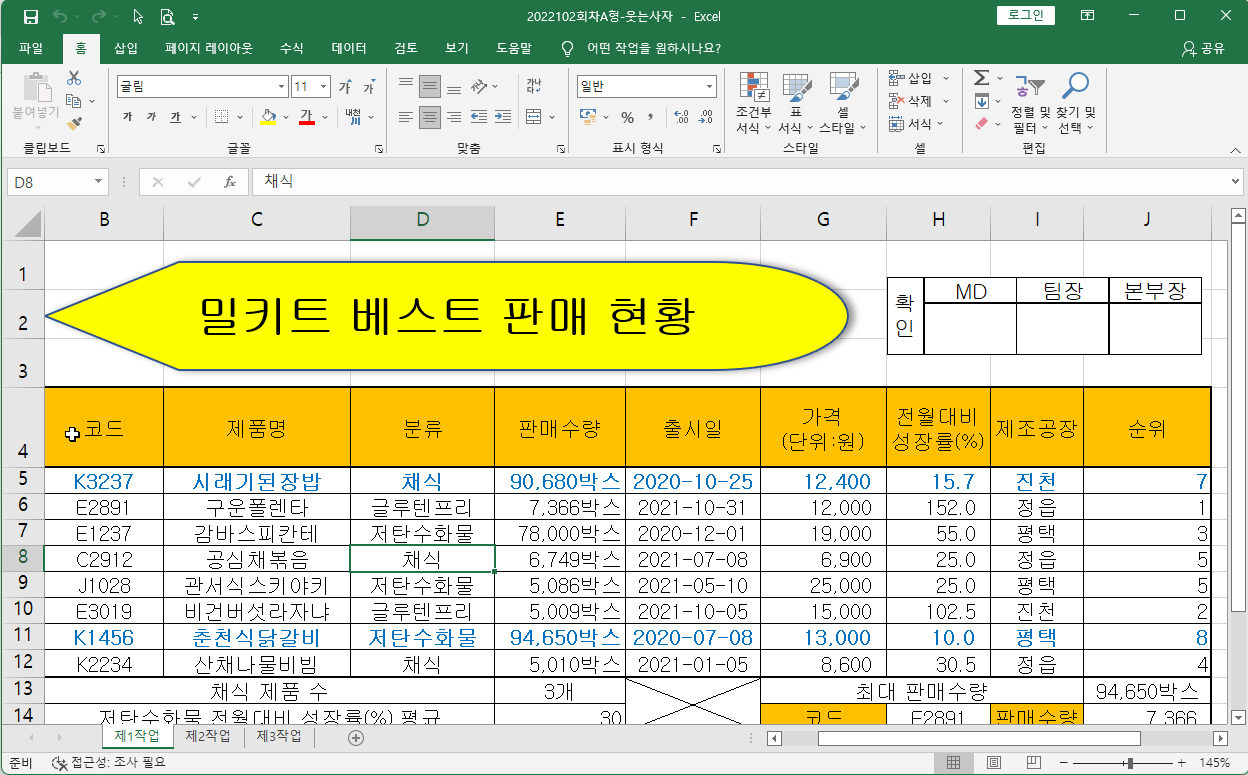This screenshot has width=1248, height=775.
Task: Select the text orientation icon
Action: 480,87
